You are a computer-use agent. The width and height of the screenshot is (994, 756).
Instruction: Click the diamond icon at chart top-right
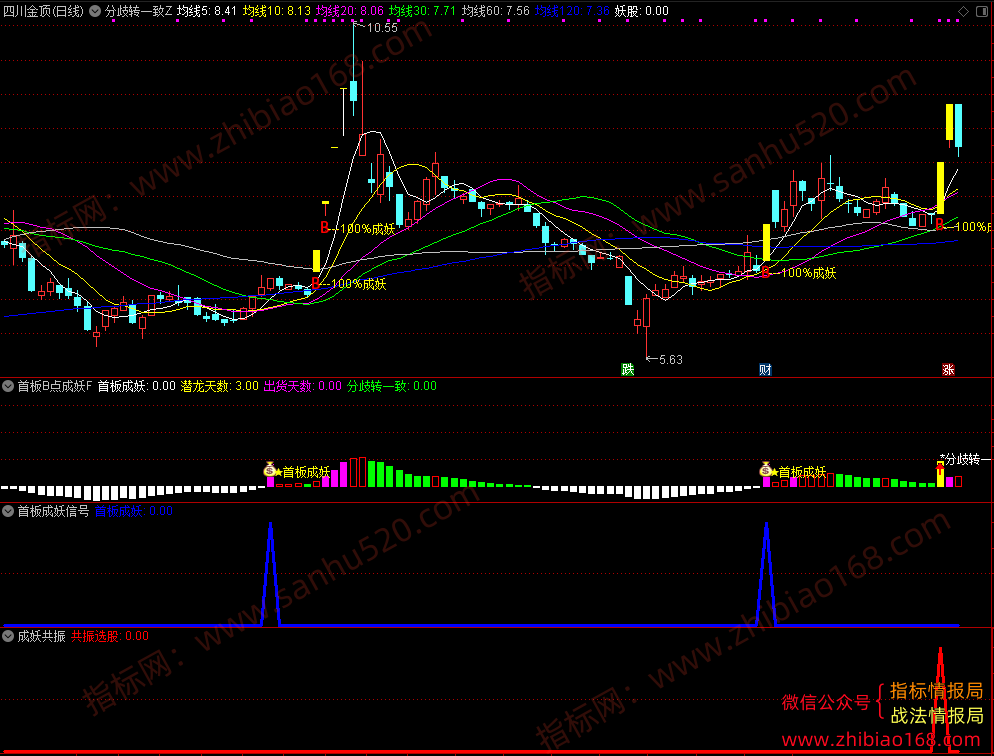pyautogui.click(x=964, y=11)
